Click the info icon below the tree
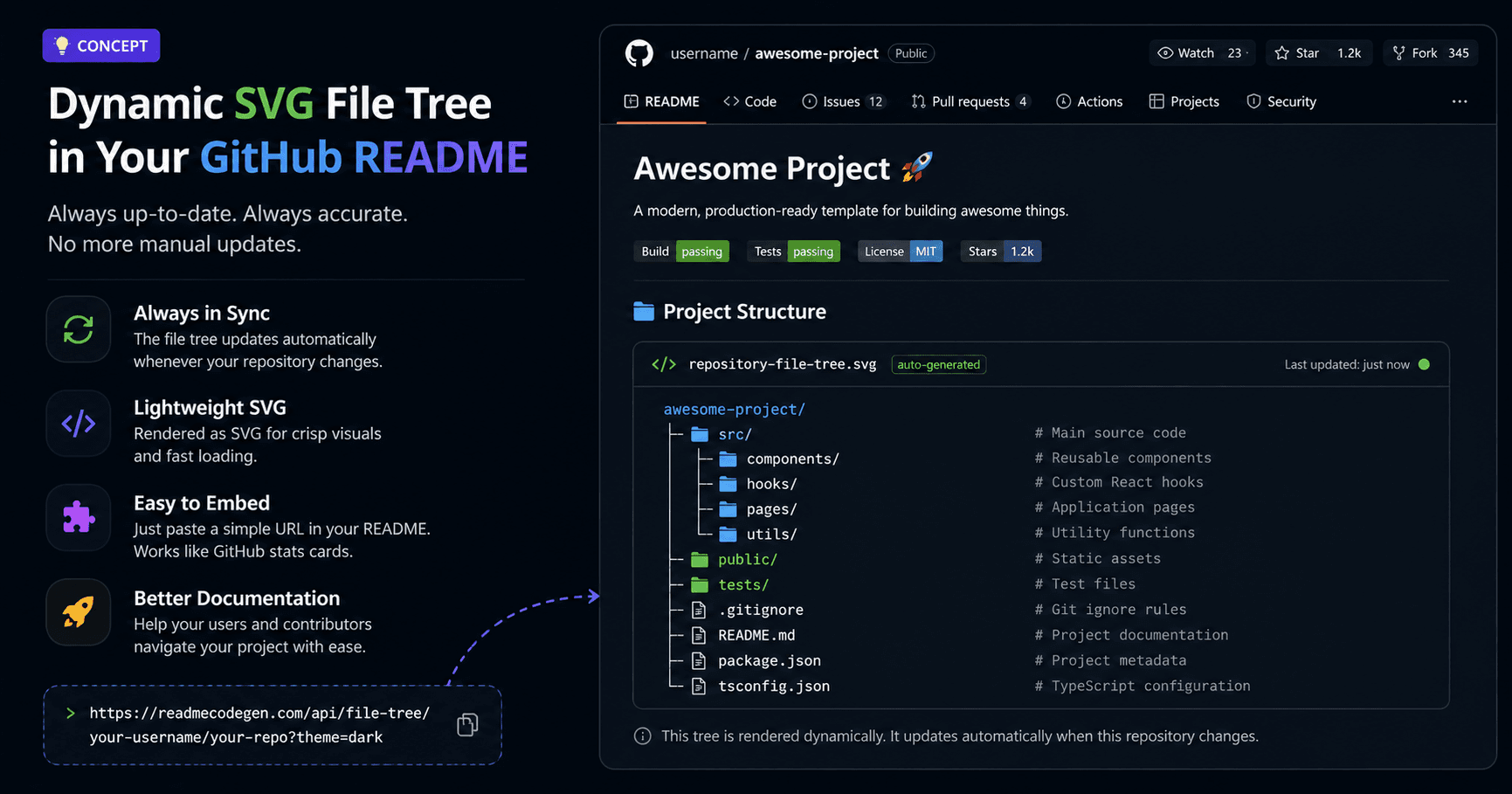 (x=643, y=736)
